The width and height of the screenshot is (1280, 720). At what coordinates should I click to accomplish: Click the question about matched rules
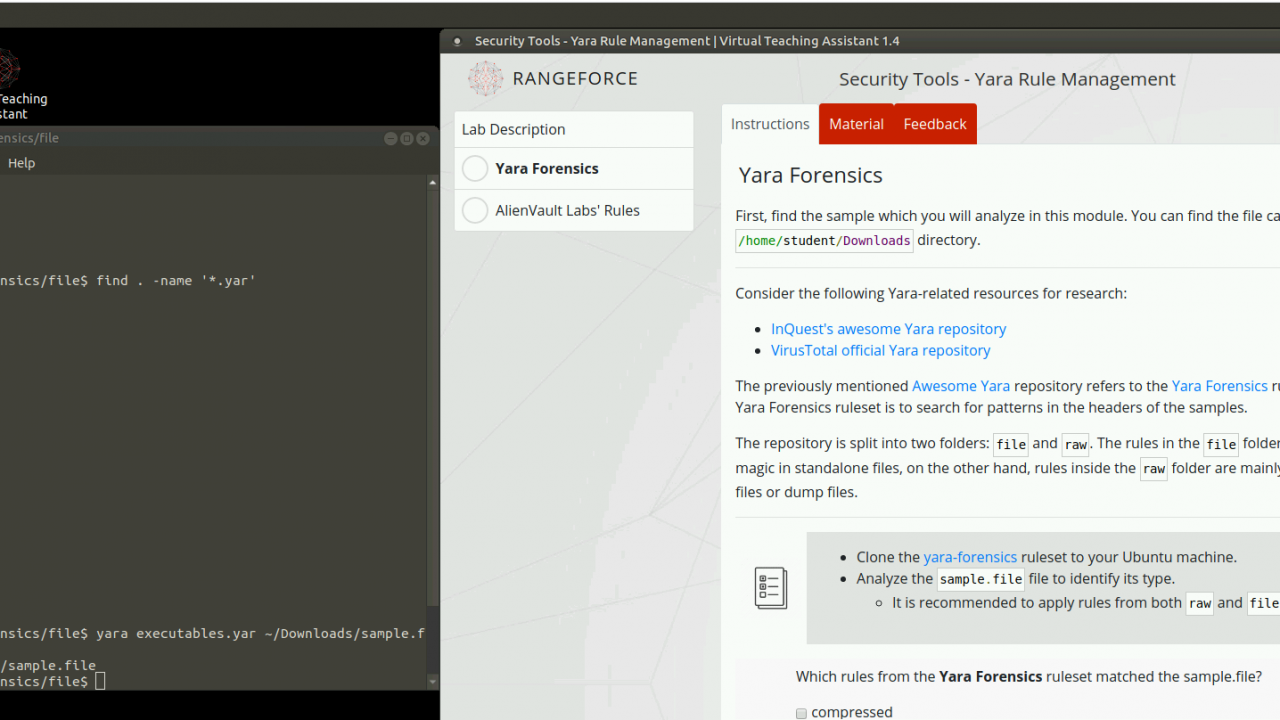[1029, 677]
